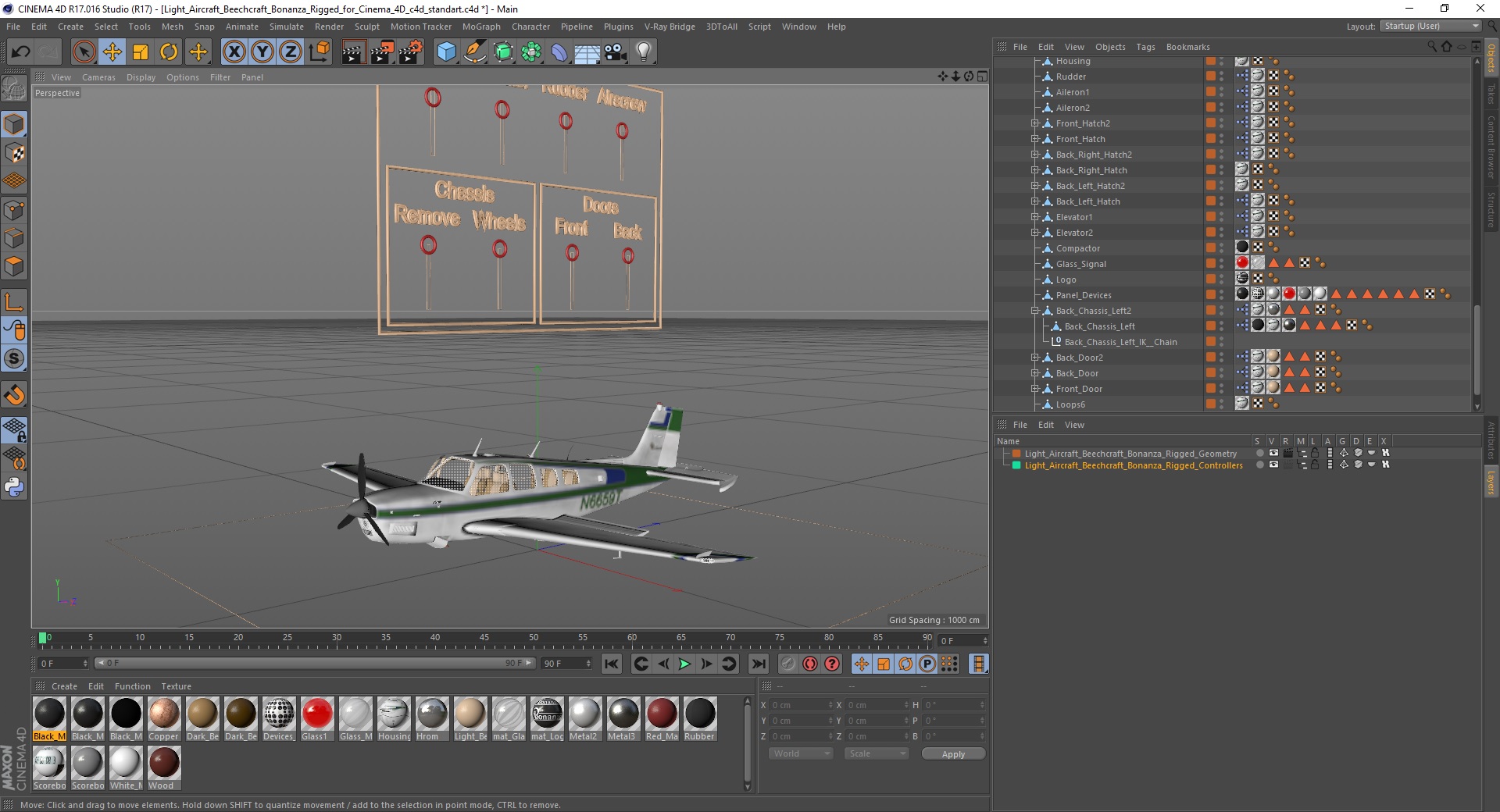Expand the Back_Door2 object

pos(1034,358)
